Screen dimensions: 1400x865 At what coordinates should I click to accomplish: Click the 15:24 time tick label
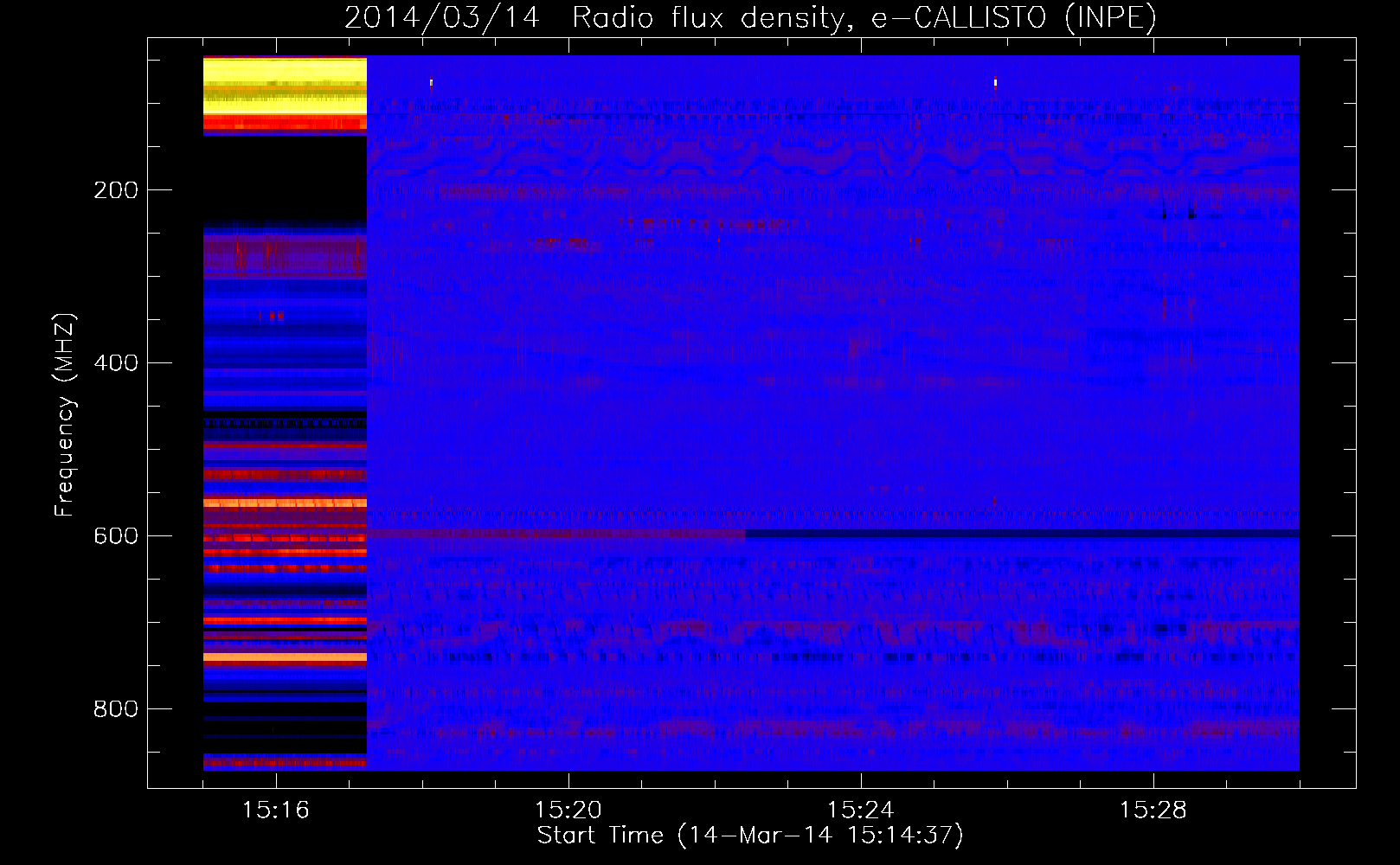pyautogui.click(x=860, y=811)
